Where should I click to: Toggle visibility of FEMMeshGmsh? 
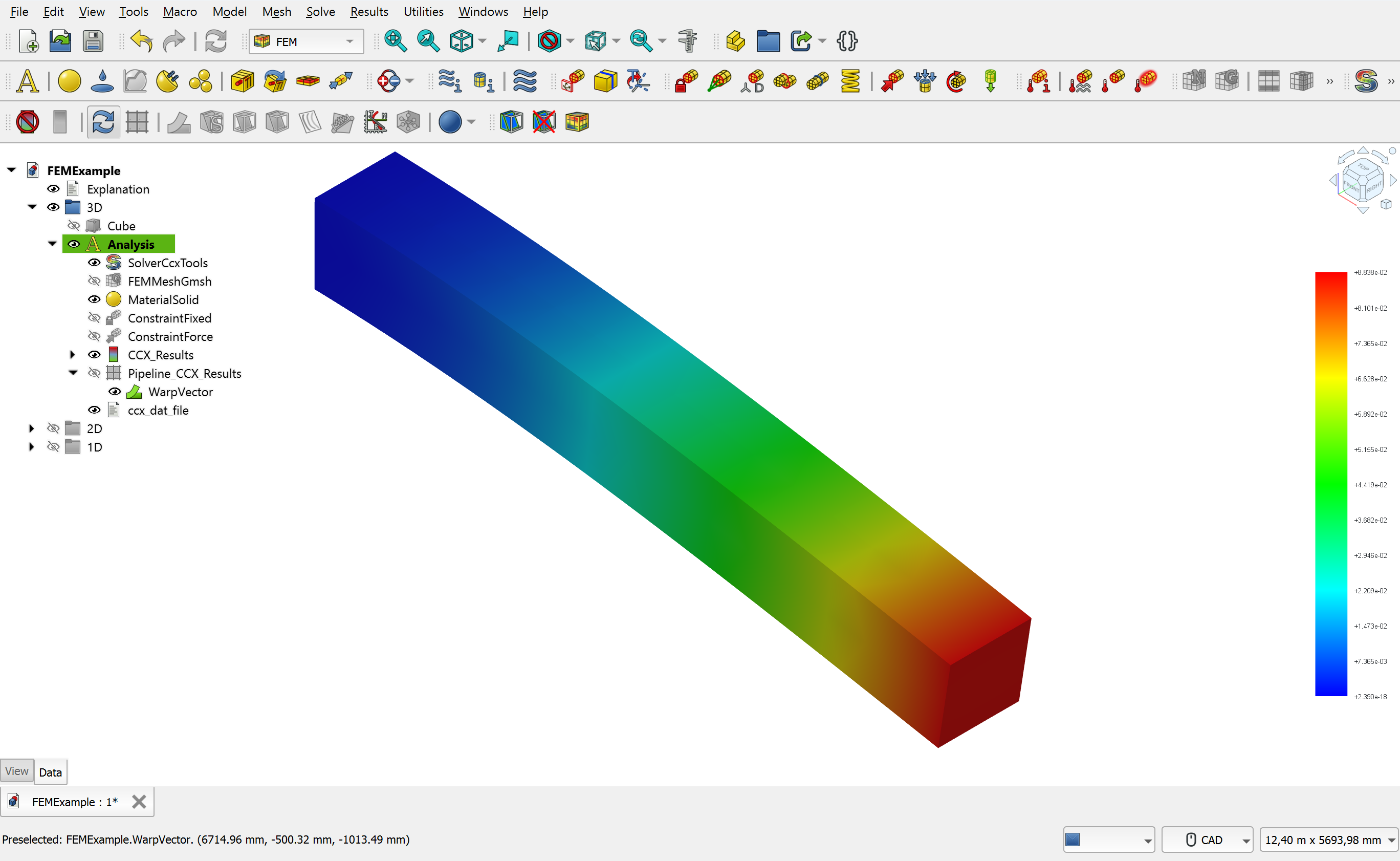pos(95,282)
